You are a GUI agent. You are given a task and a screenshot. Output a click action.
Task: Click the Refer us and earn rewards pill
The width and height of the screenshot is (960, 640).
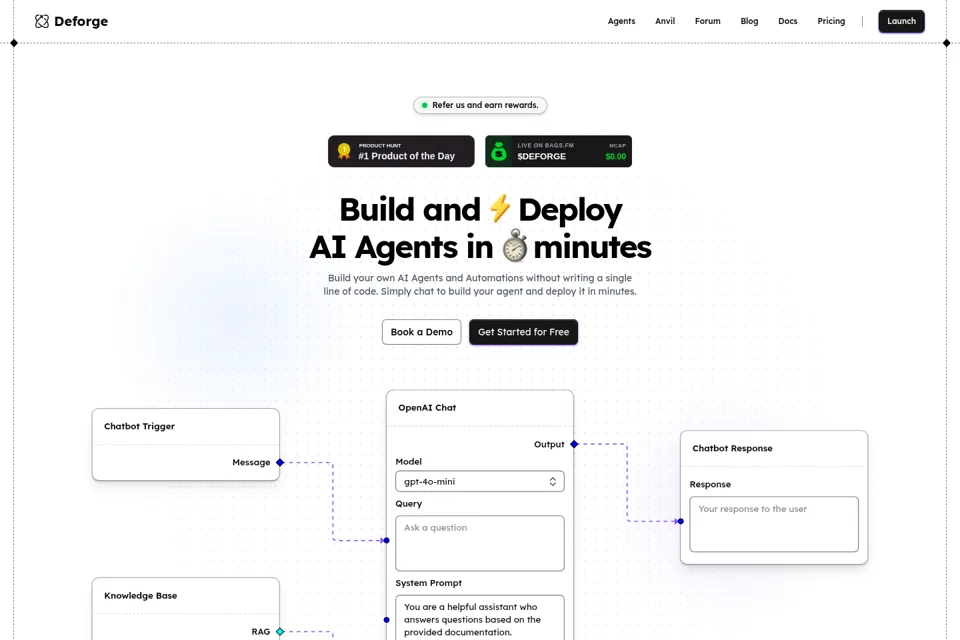[x=480, y=105]
